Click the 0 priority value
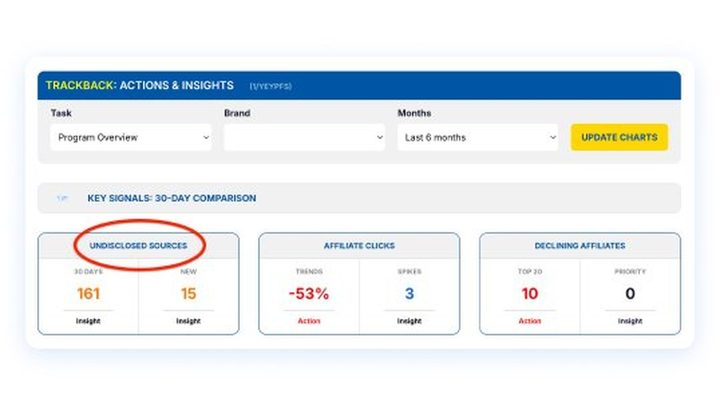720x405 pixels. 630,293
